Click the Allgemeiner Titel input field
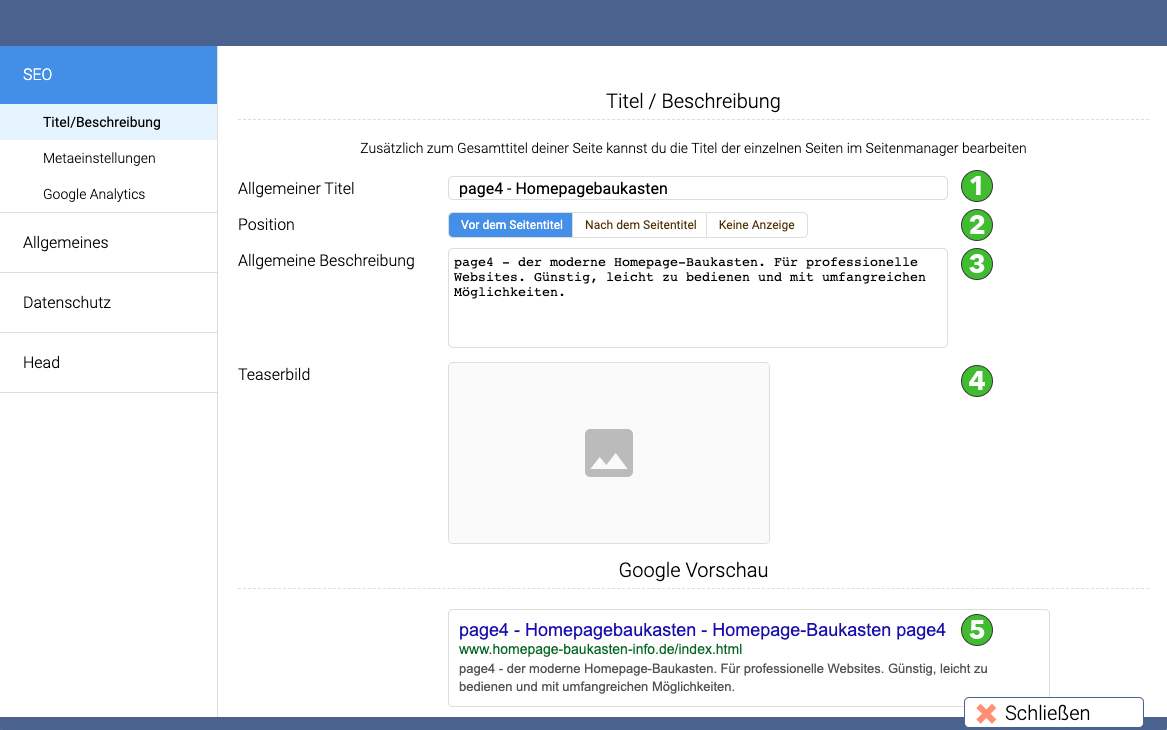 pos(698,187)
